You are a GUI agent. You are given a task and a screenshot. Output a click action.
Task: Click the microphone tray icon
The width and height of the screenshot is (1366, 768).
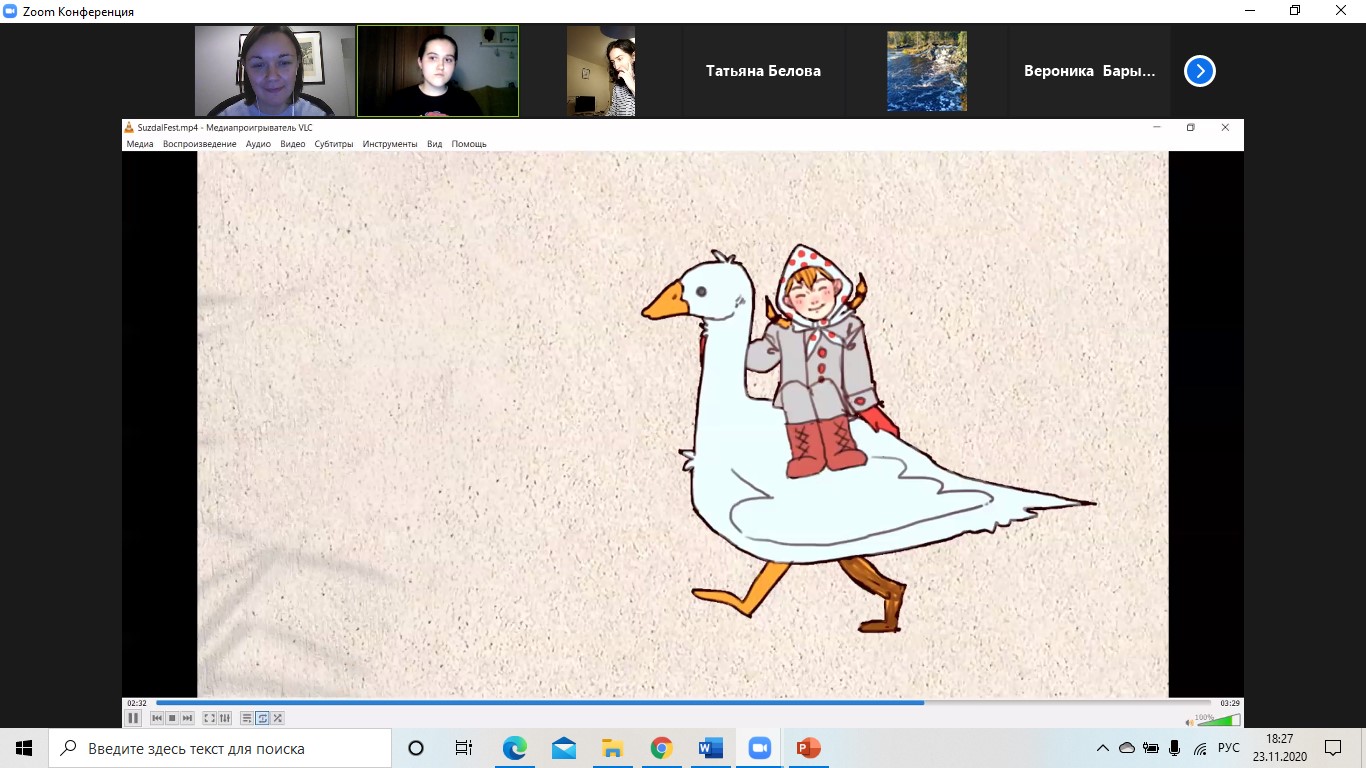coord(1175,748)
